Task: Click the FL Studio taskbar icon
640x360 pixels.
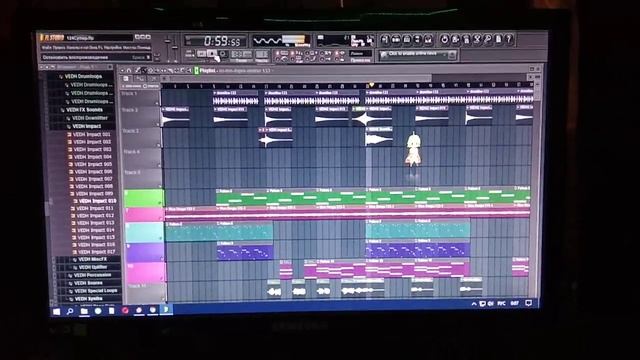Action: coord(167,310)
